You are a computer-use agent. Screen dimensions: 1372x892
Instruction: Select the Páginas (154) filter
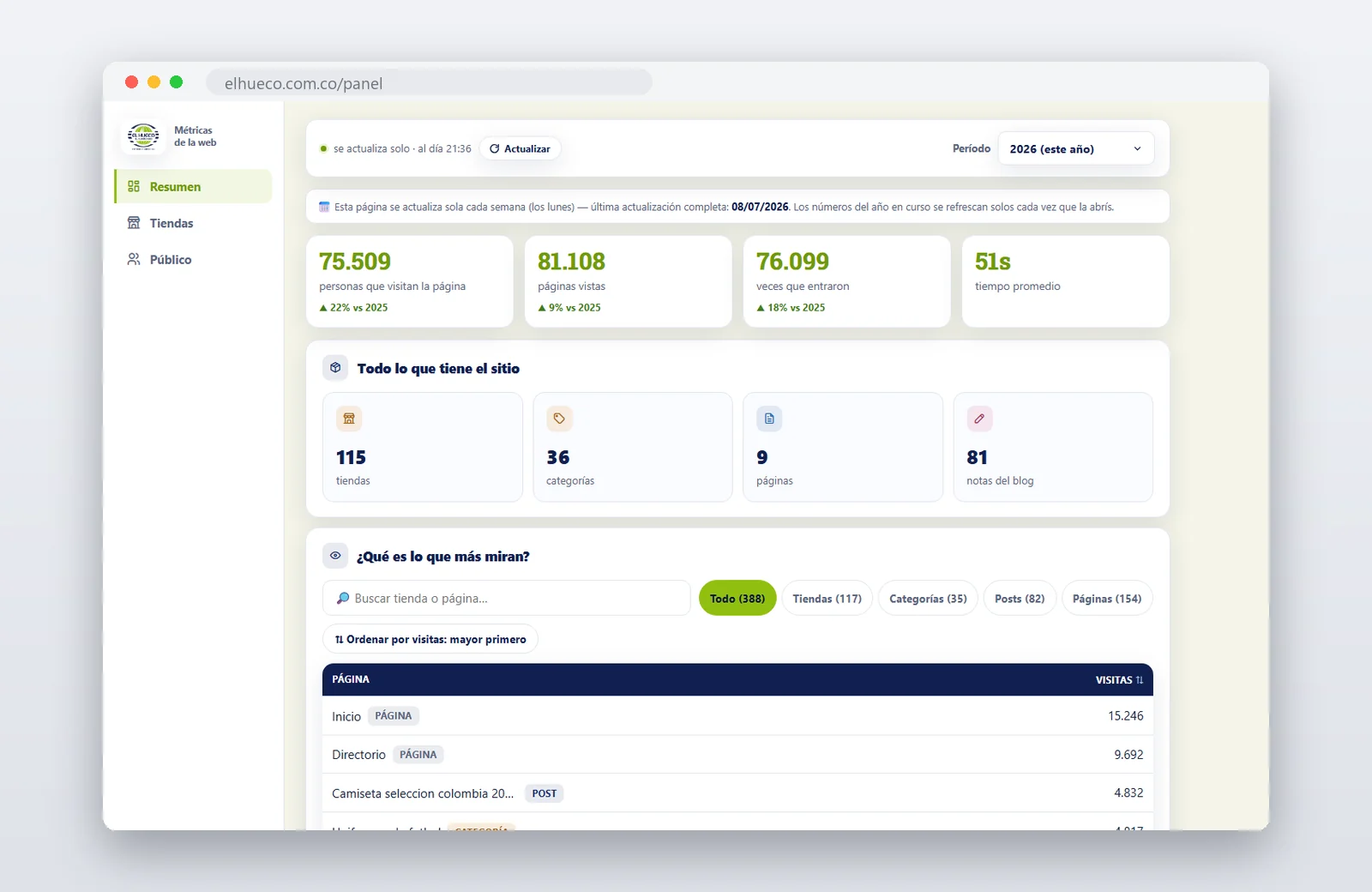(x=1107, y=598)
